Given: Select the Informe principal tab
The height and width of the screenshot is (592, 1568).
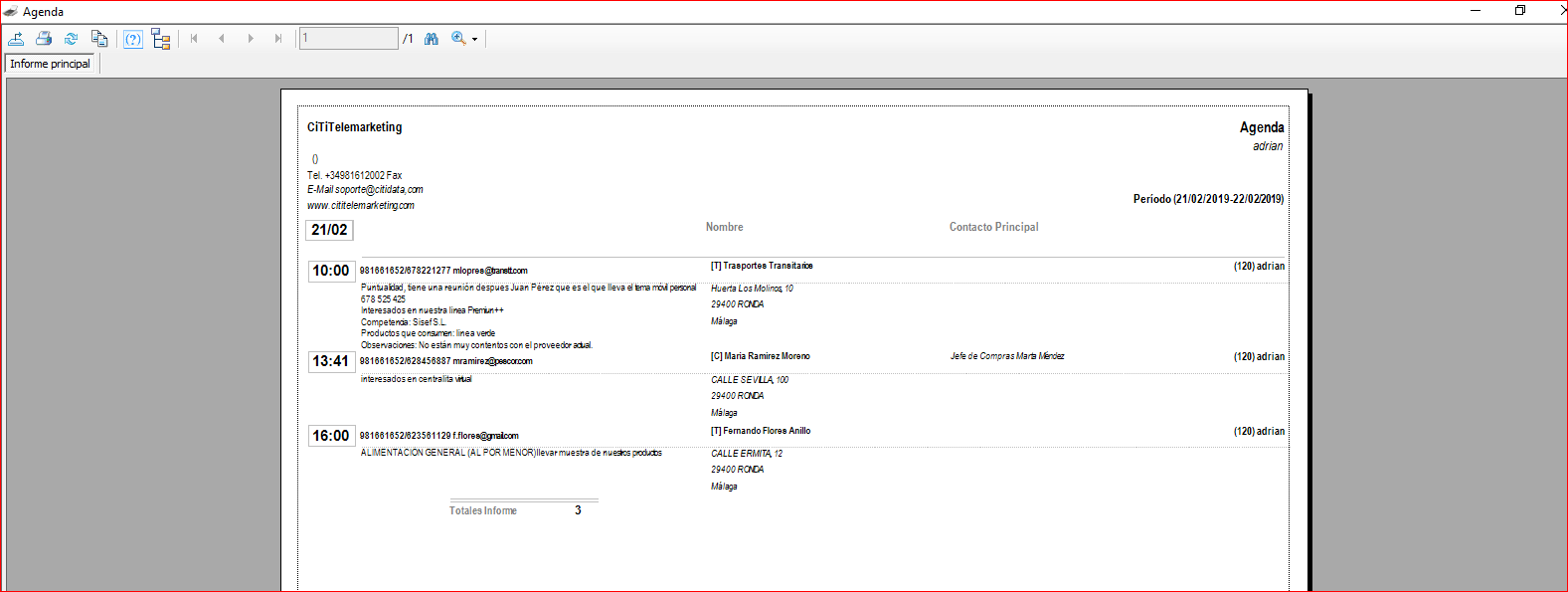Looking at the screenshot, I should pos(50,64).
